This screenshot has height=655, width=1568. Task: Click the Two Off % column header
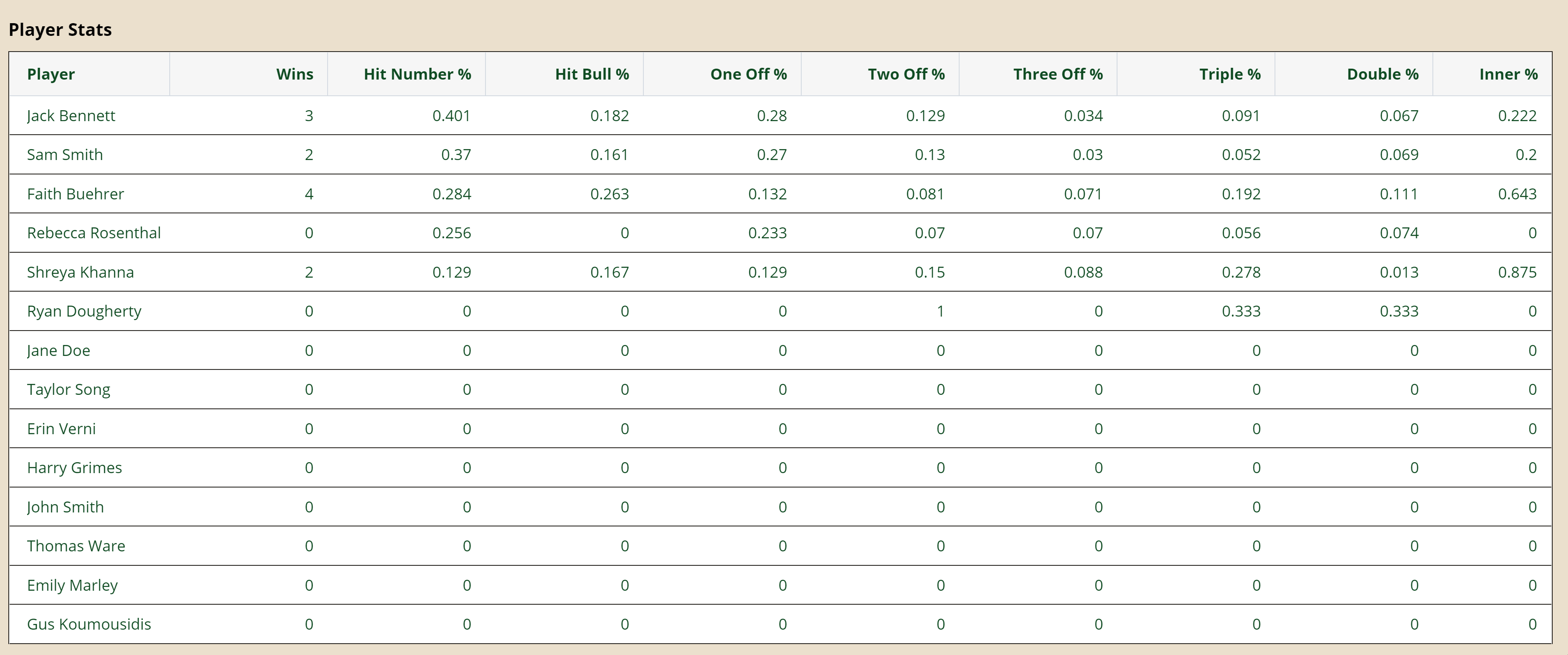[x=906, y=74]
